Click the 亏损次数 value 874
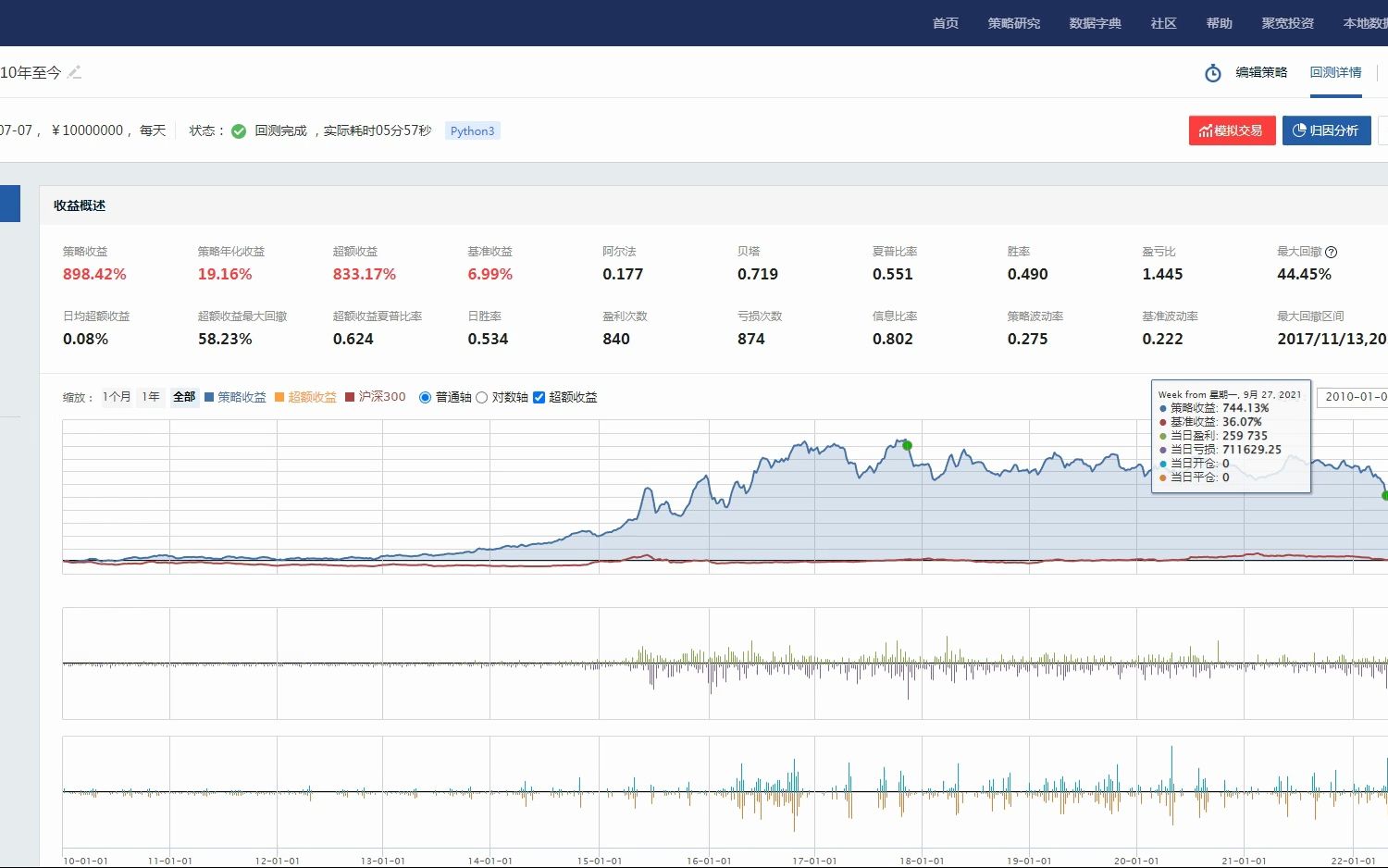1388x868 pixels. (751, 339)
